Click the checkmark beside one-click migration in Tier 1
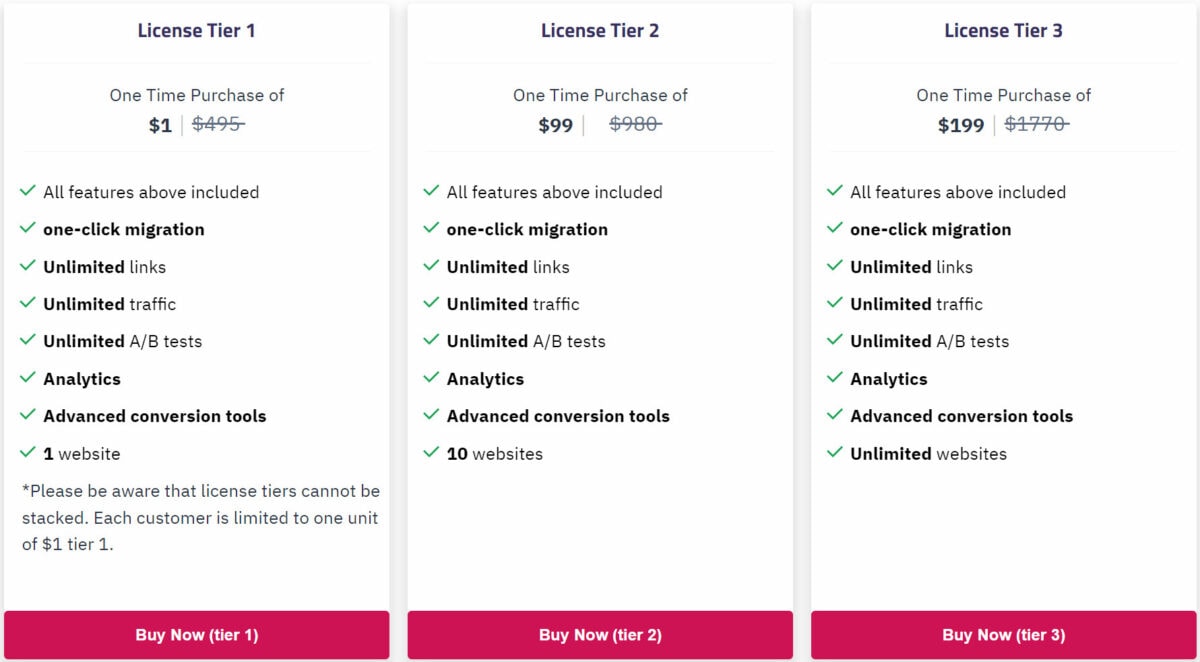The height and width of the screenshot is (662, 1200). click(27, 229)
